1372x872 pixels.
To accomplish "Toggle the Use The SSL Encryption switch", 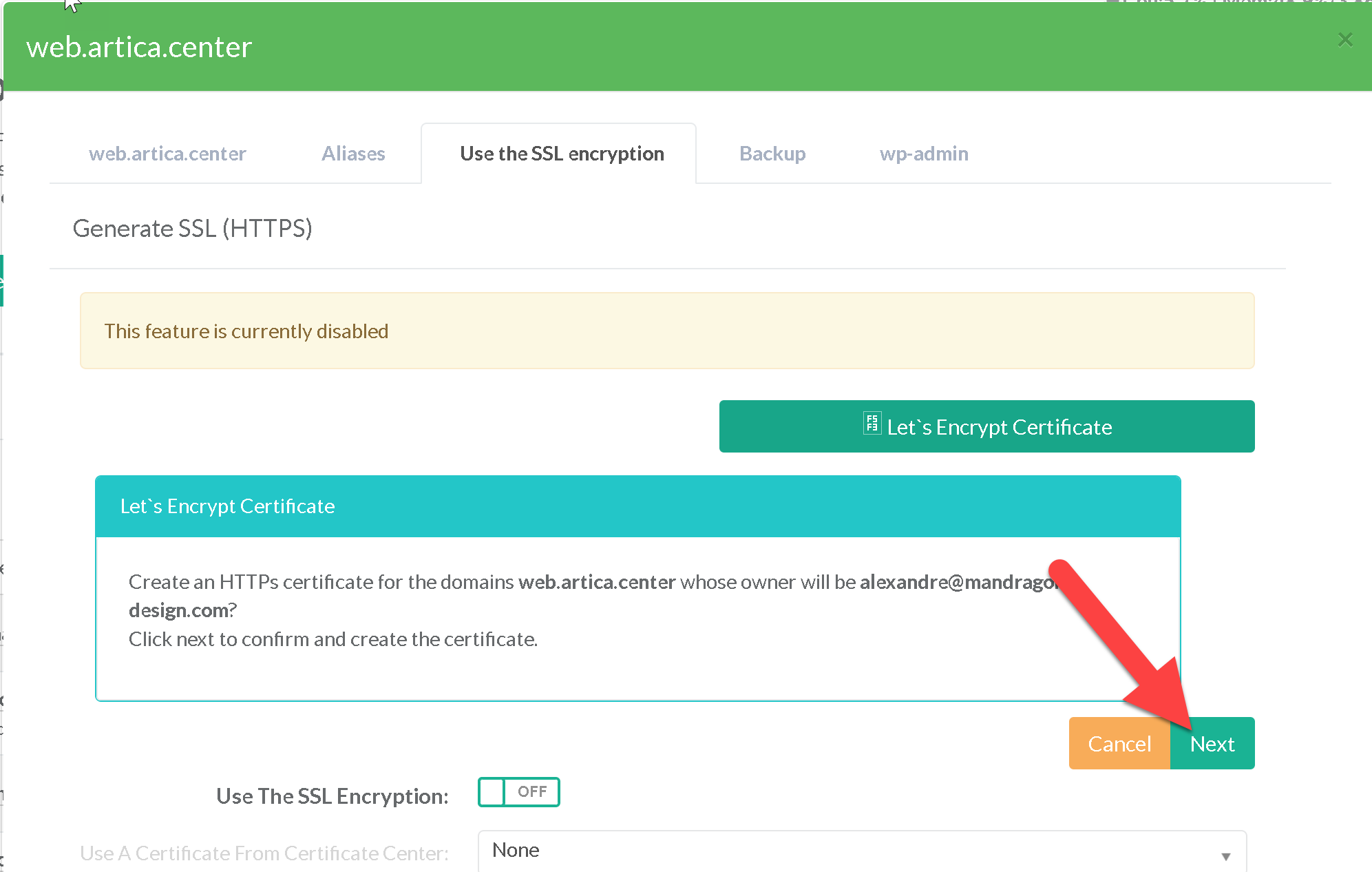I will click(518, 792).
